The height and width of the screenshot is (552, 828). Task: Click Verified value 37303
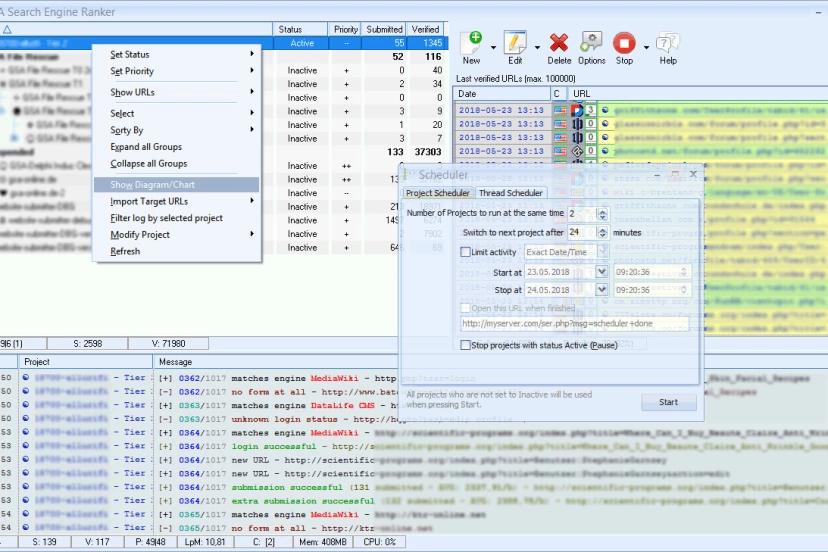tap(428, 152)
